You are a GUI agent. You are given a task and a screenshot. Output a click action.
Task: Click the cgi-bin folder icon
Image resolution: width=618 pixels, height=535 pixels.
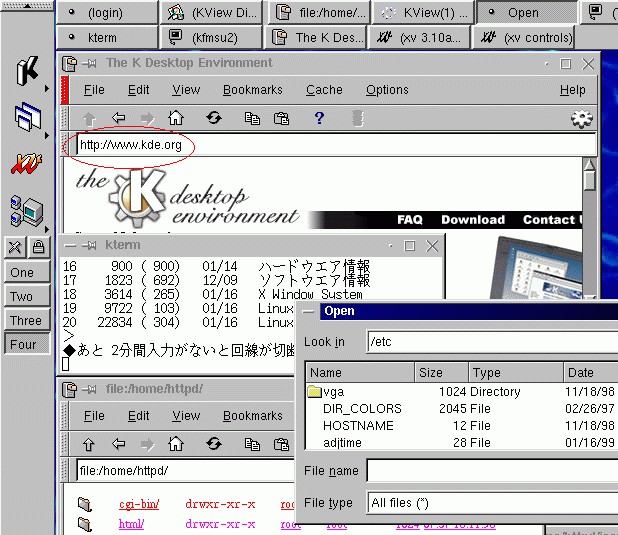coord(85,504)
